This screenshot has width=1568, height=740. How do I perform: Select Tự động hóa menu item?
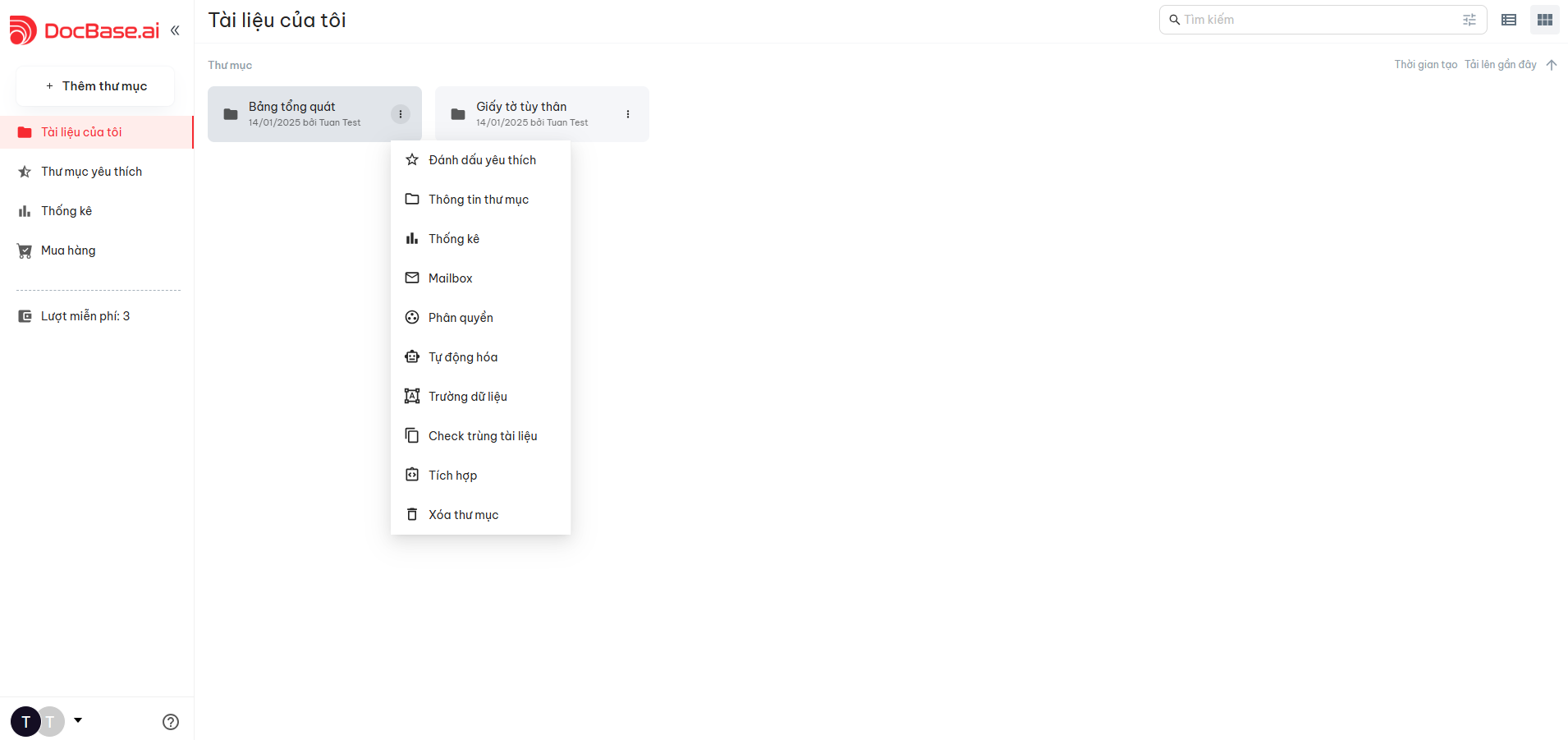pyautogui.click(x=480, y=357)
